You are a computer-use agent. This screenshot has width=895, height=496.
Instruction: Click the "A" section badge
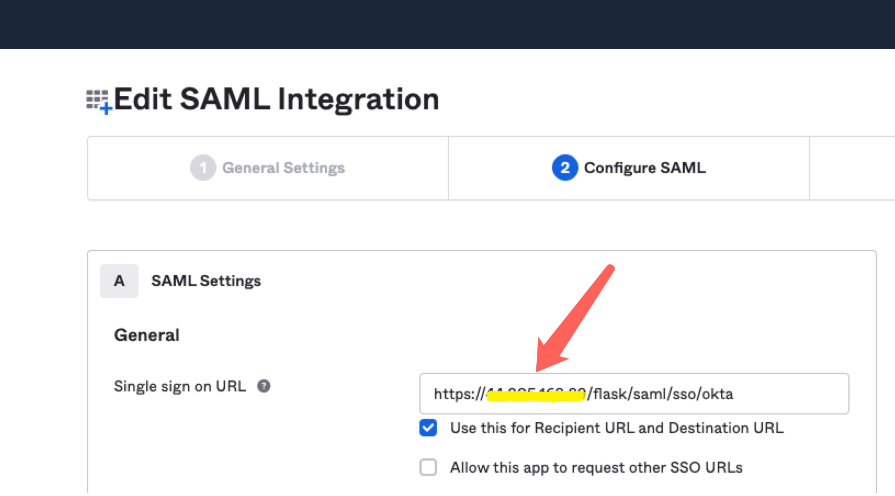point(119,281)
